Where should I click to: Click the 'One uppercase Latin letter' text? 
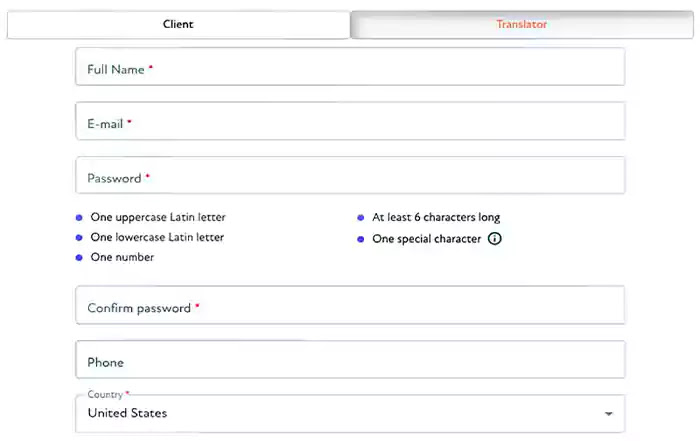click(x=158, y=217)
